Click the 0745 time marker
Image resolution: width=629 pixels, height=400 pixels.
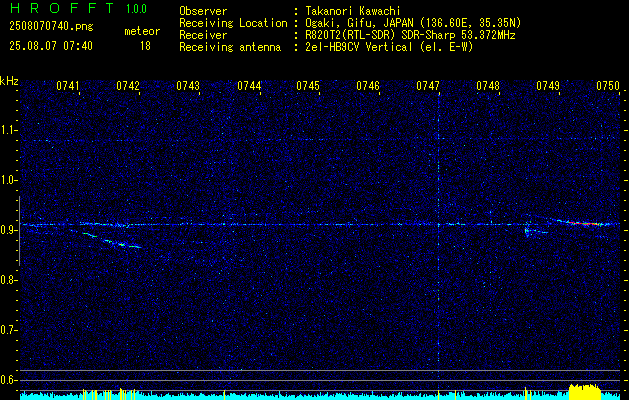308,86
